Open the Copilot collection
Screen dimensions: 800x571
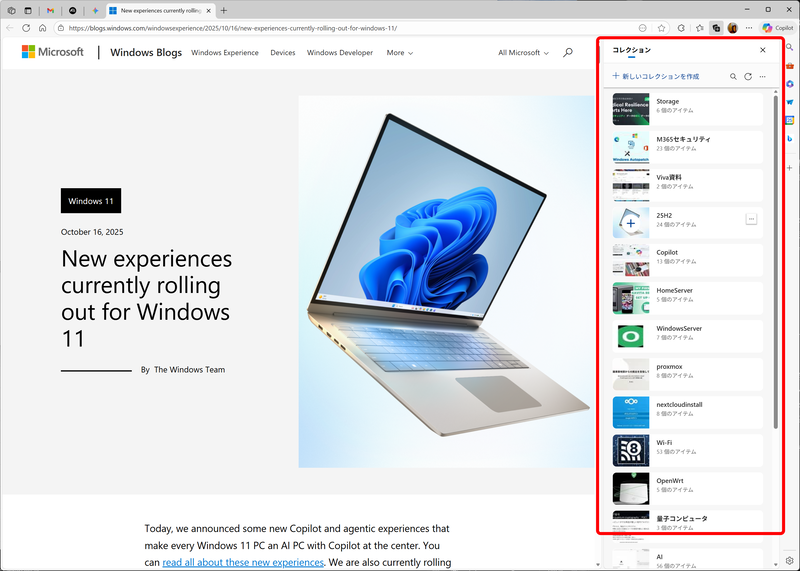[687, 260]
